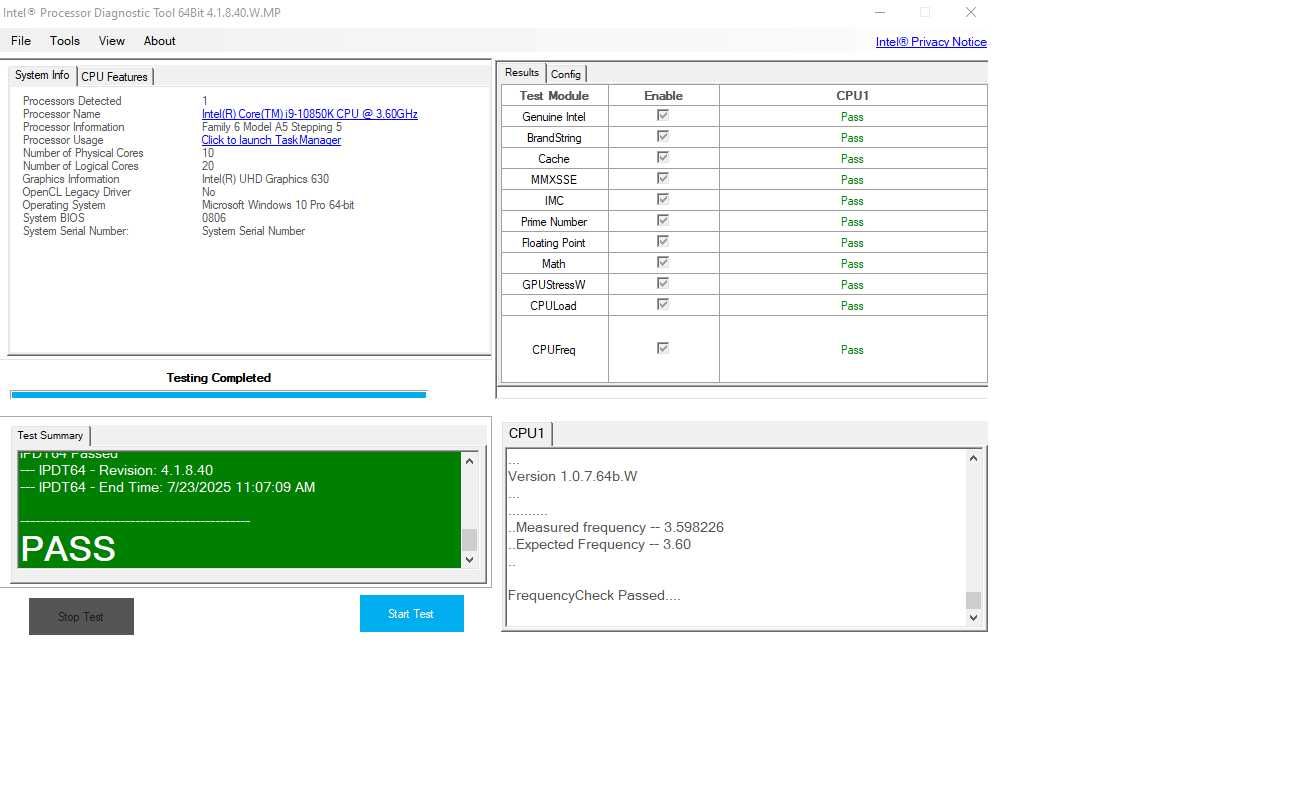
Task: Close the Processor Diagnostic Tool window
Action: coord(970,12)
